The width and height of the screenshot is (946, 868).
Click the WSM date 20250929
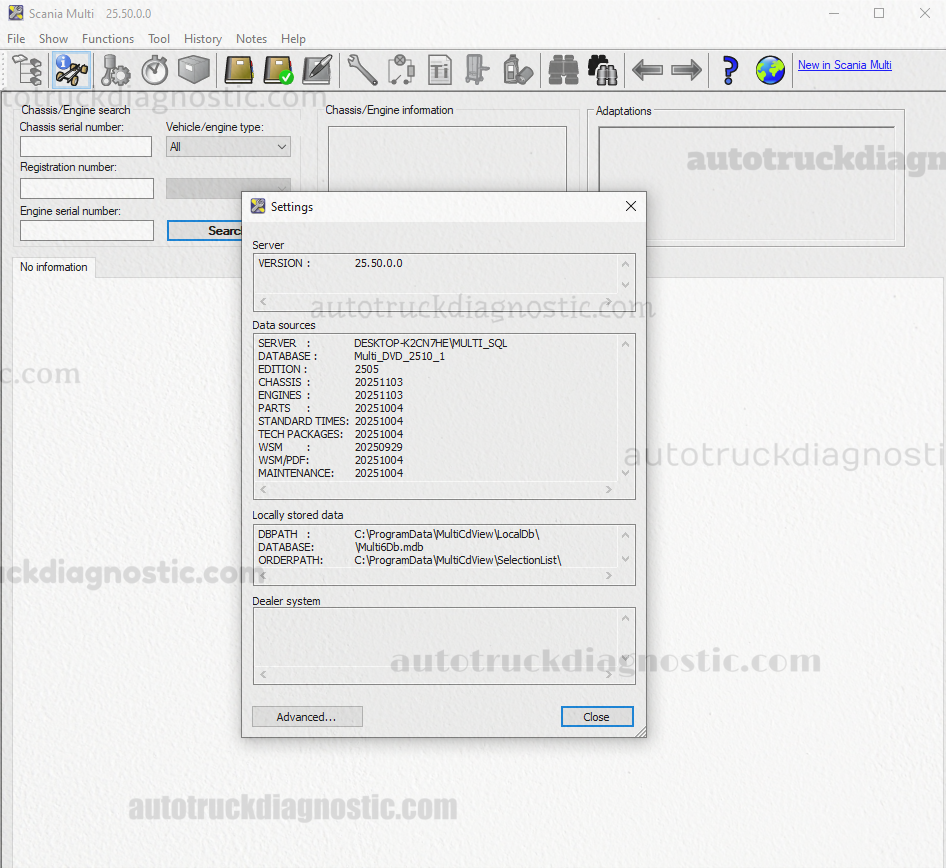click(x=379, y=448)
